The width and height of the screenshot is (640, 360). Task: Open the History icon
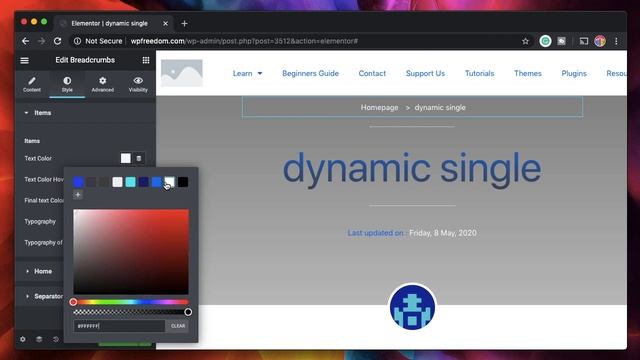pyautogui.click(x=56, y=339)
